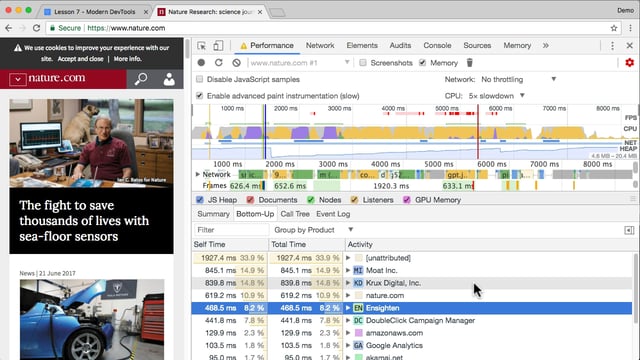This screenshot has height=360, width=640.
Task: Open the Group by Product dropdown
Action: 313,230
